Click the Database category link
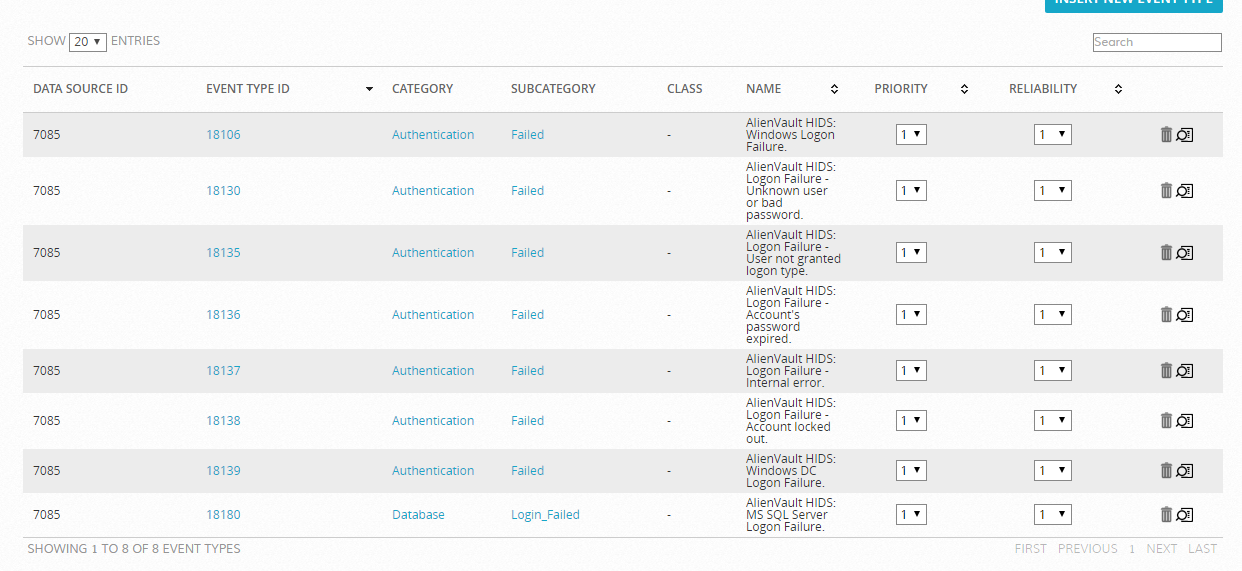The image size is (1242, 571). click(418, 515)
